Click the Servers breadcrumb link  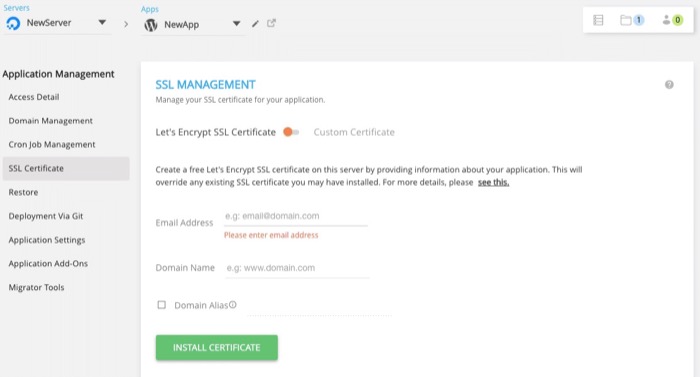(x=17, y=8)
